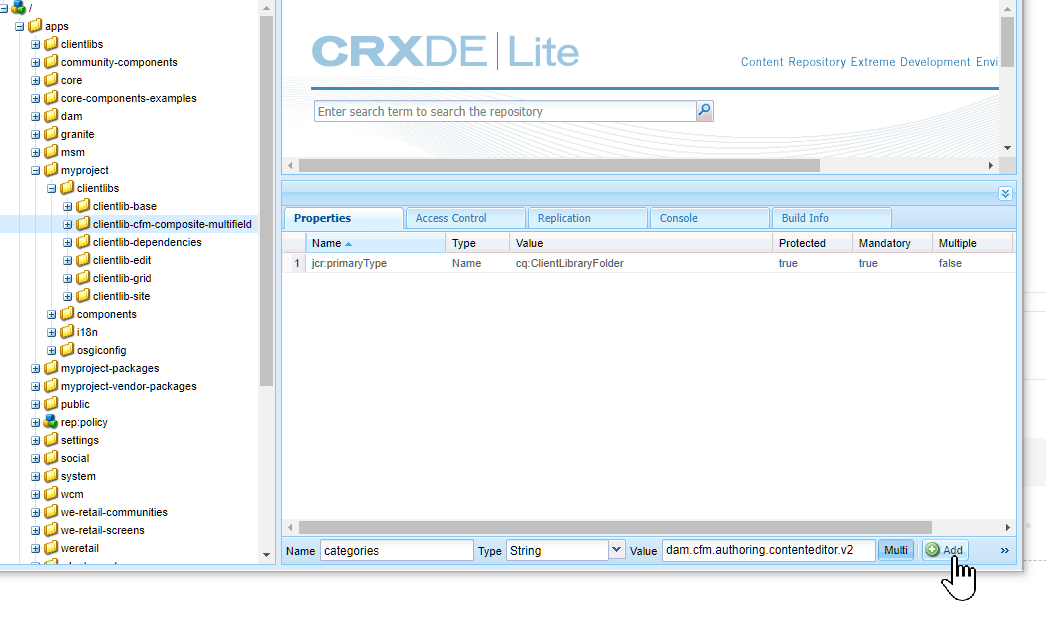Click the Type combo box field
Image resolution: width=1046 pixels, height=617 pixels.
tap(558, 550)
